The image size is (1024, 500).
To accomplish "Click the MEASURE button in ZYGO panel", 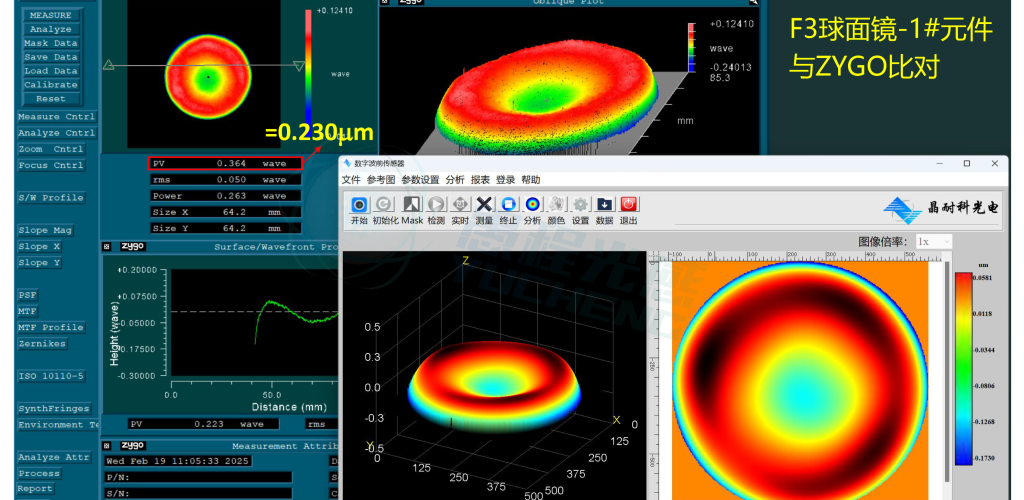I will click(x=51, y=15).
